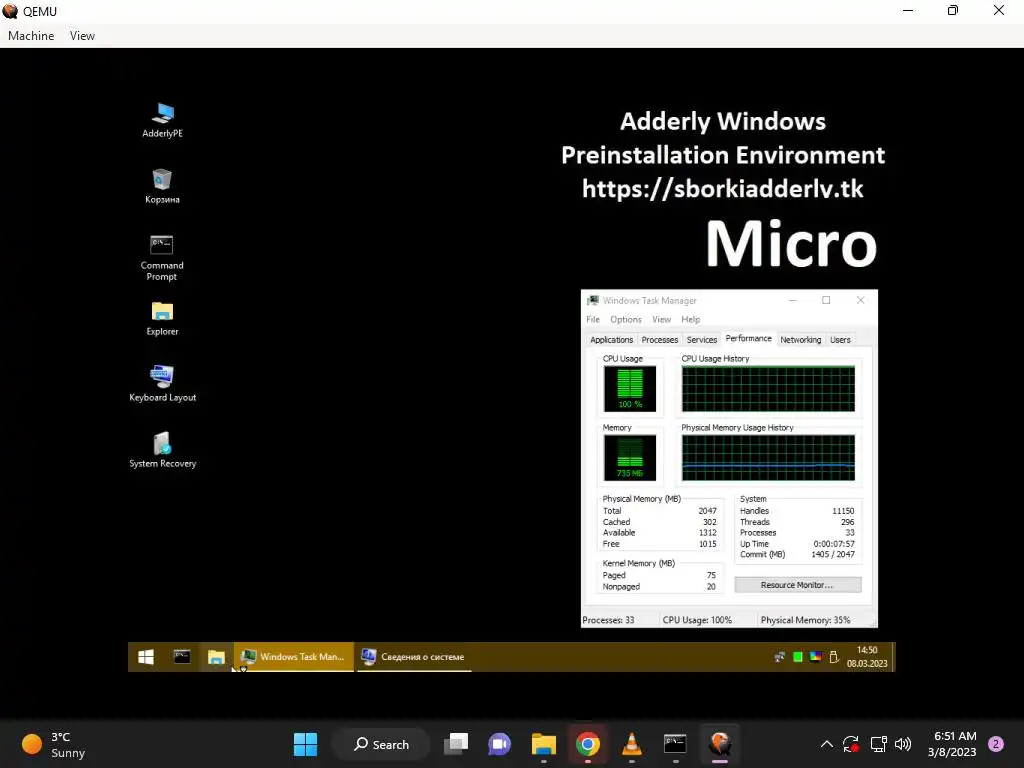This screenshot has width=1024, height=768.
Task: Open VLC media player on host taskbar
Action: tap(632, 744)
